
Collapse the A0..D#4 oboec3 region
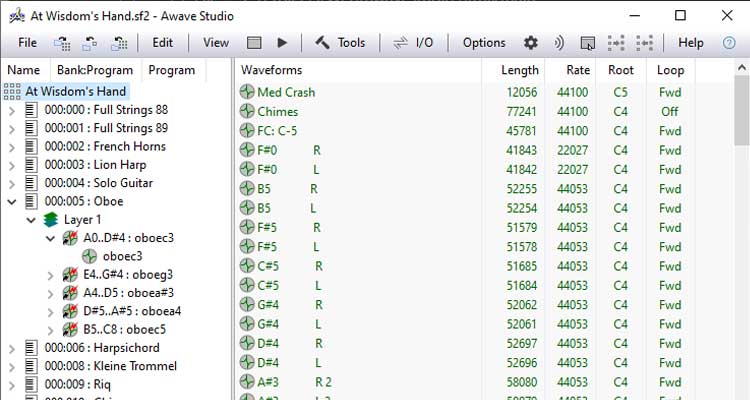click(50, 238)
